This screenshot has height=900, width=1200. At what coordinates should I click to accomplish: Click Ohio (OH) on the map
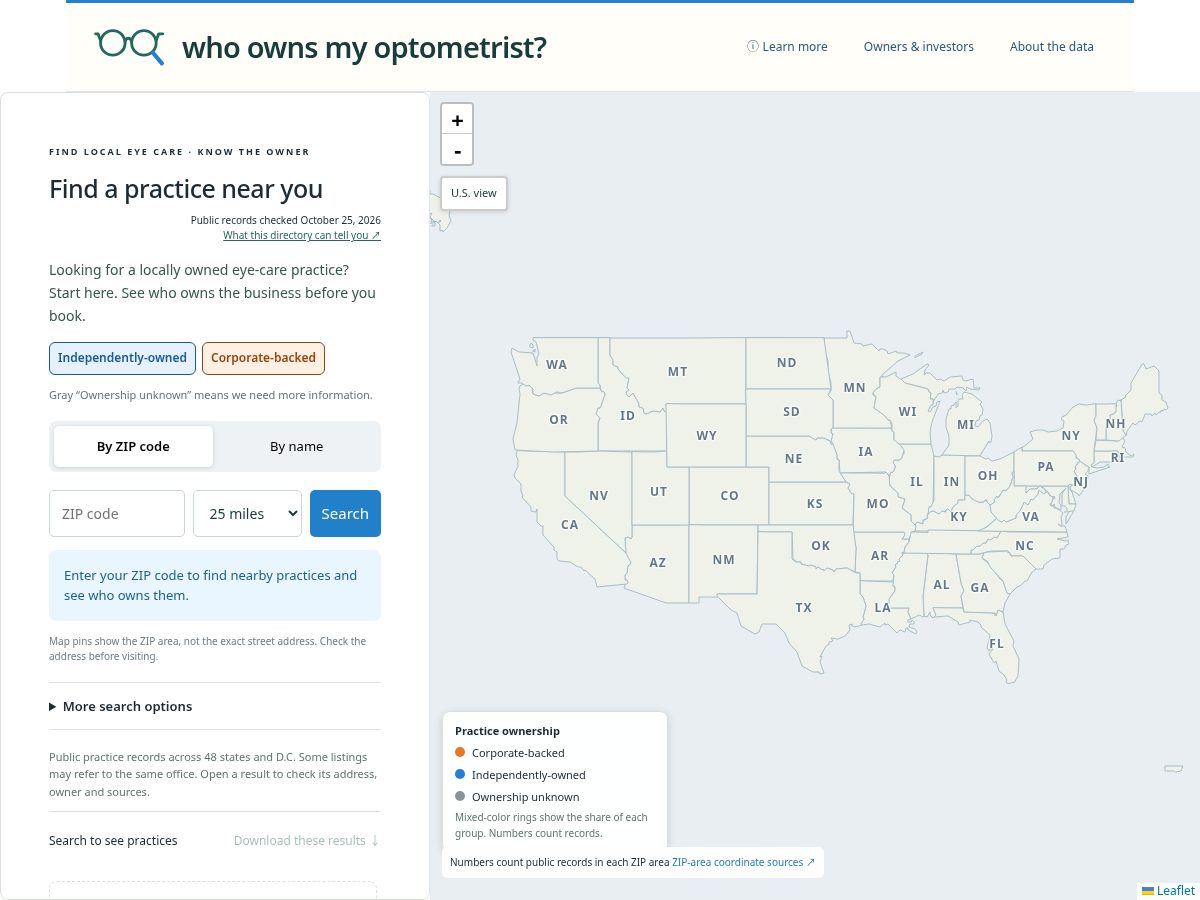[988, 476]
